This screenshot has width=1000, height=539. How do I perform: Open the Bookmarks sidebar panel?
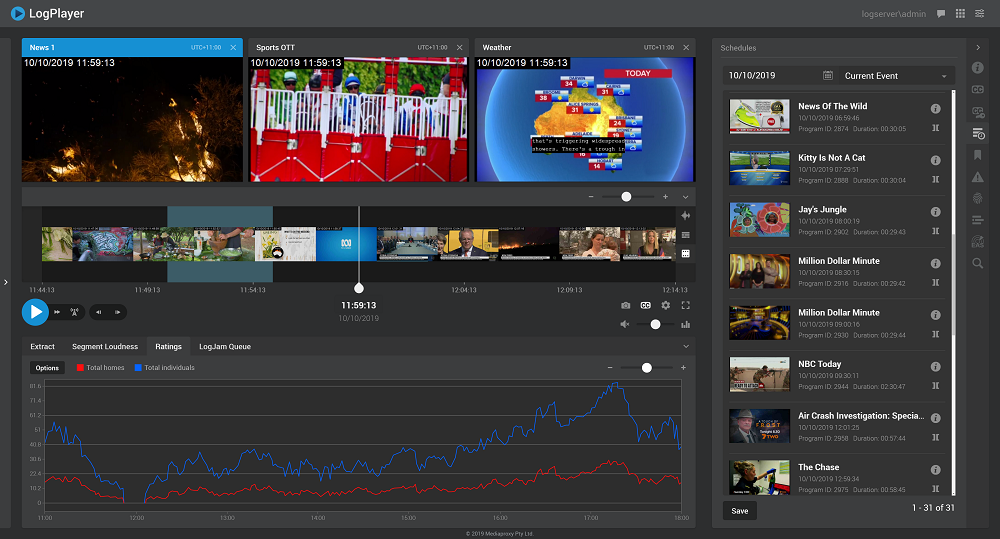click(978, 155)
